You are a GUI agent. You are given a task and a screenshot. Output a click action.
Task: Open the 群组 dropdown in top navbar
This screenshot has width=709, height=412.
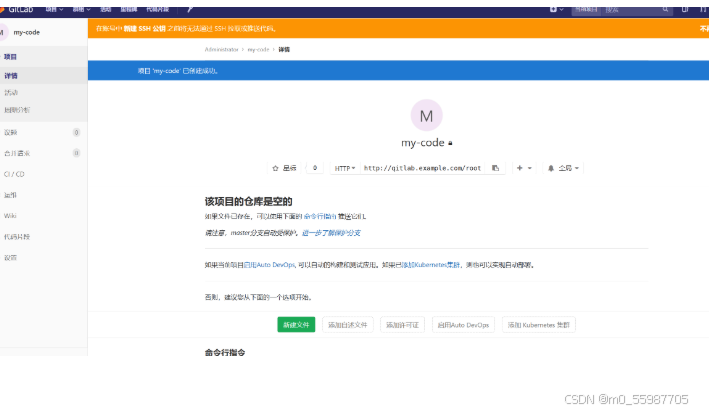click(81, 9)
